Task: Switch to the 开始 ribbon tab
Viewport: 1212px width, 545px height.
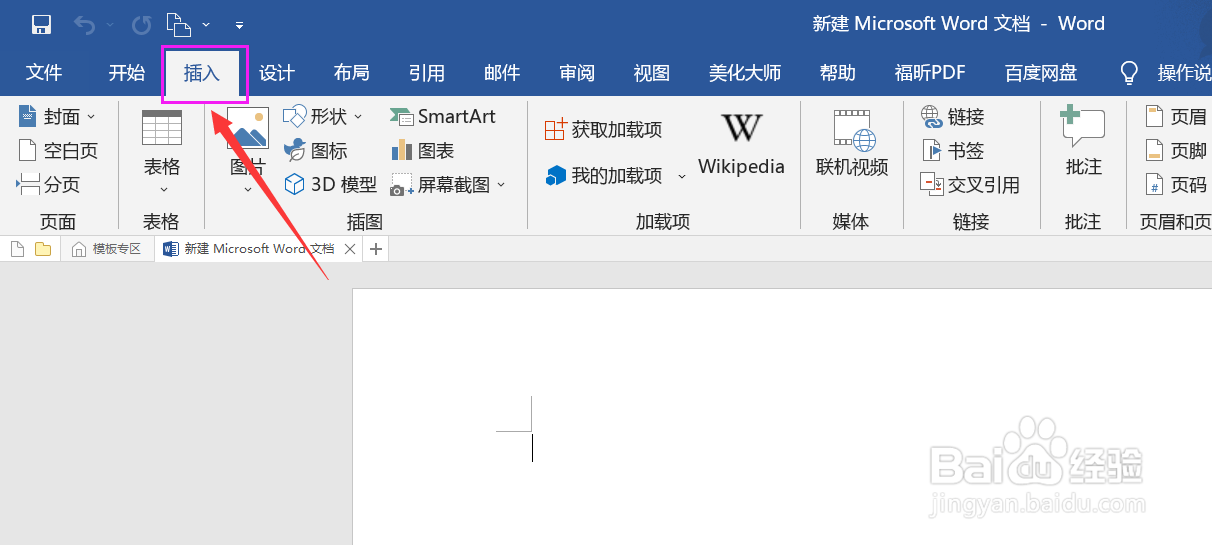Action: (x=127, y=73)
